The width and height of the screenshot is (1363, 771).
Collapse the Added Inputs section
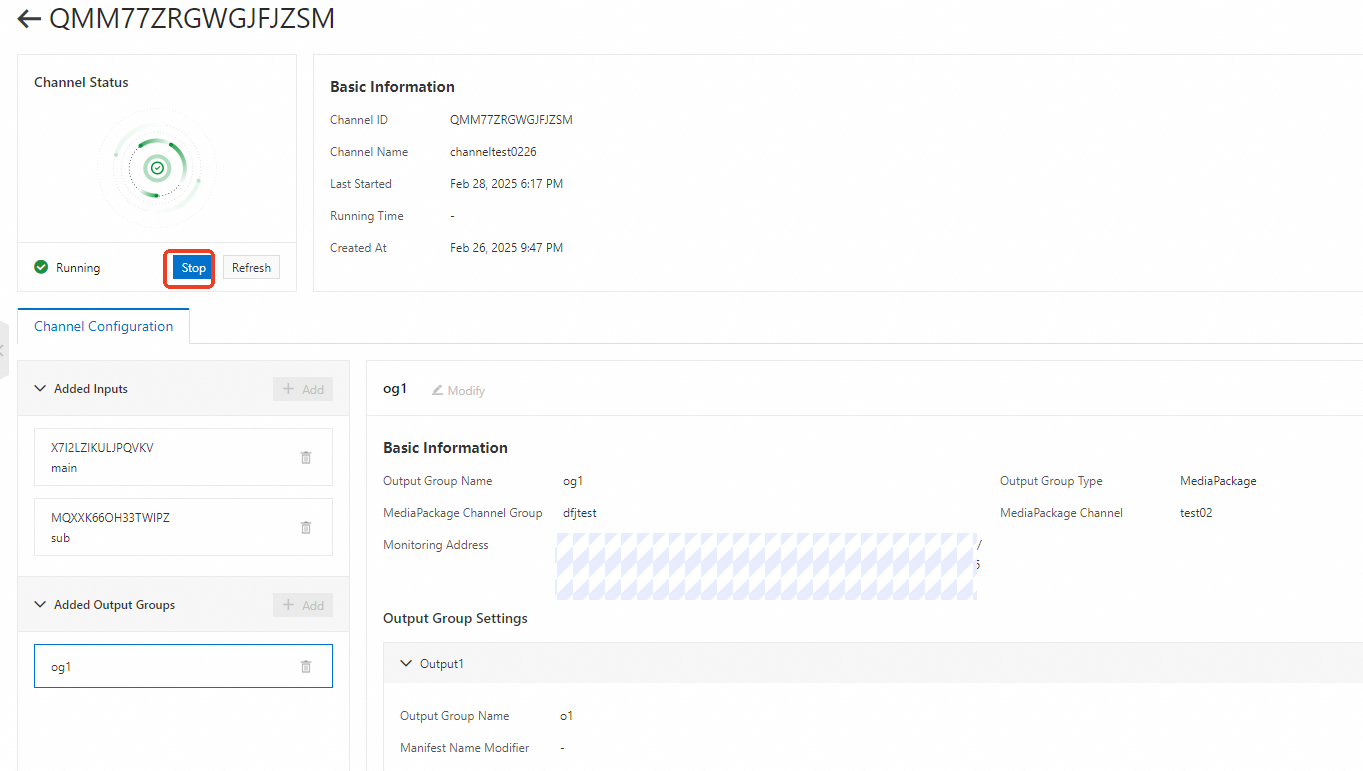pos(41,389)
